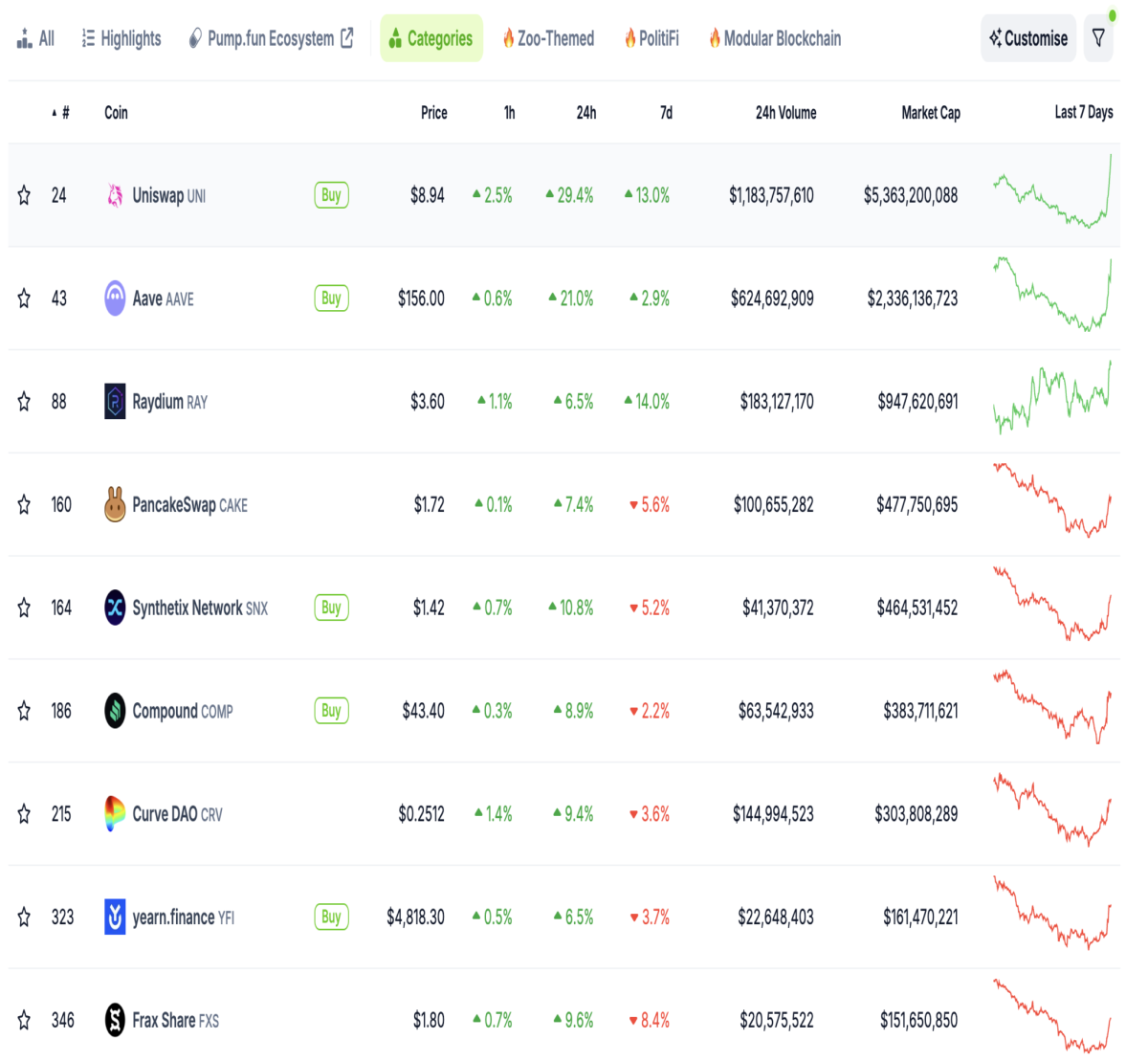This screenshot has width=1148, height=1061.
Task: Click the Buy button for Aave
Action: pyautogui.click(x=331, y=298)
